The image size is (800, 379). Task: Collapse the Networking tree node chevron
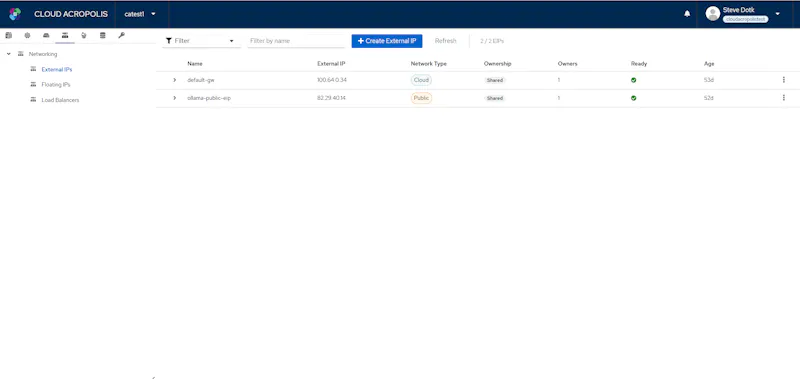point(9,54)
